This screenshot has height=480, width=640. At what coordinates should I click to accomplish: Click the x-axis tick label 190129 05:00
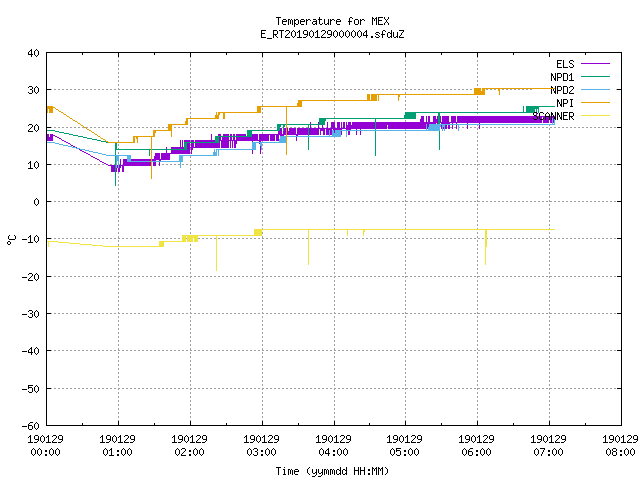(404, 445)
